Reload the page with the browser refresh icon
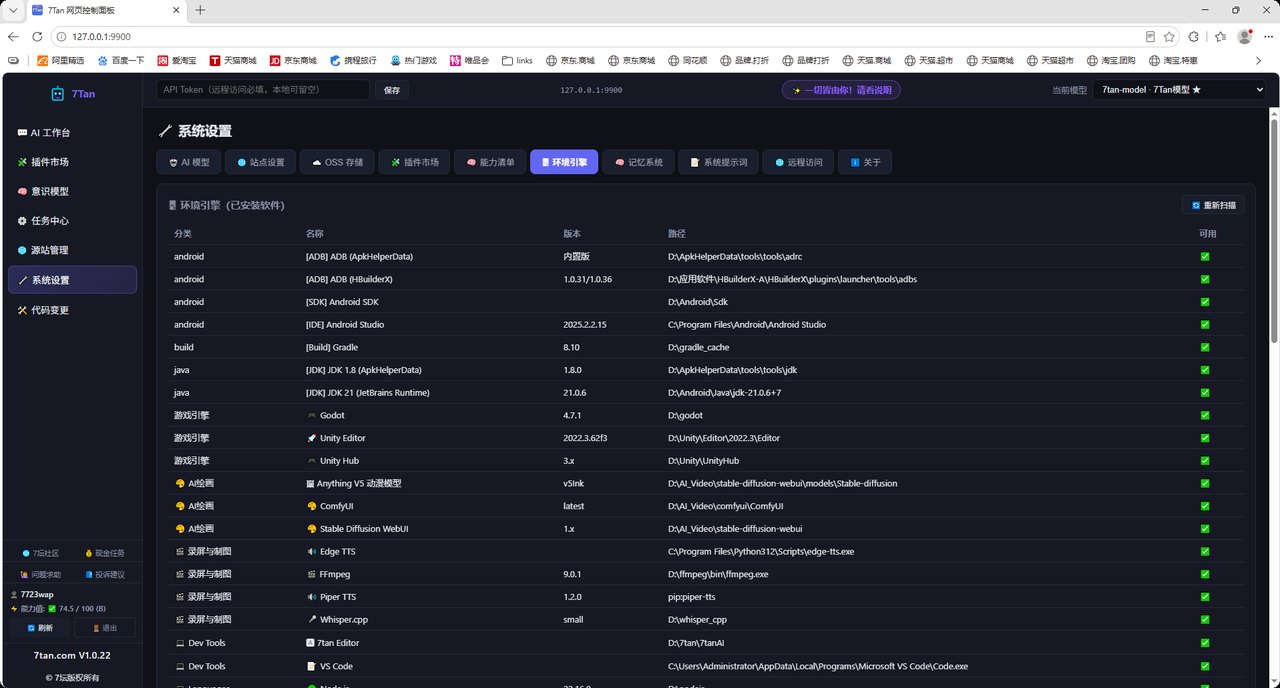 point(37,36)
